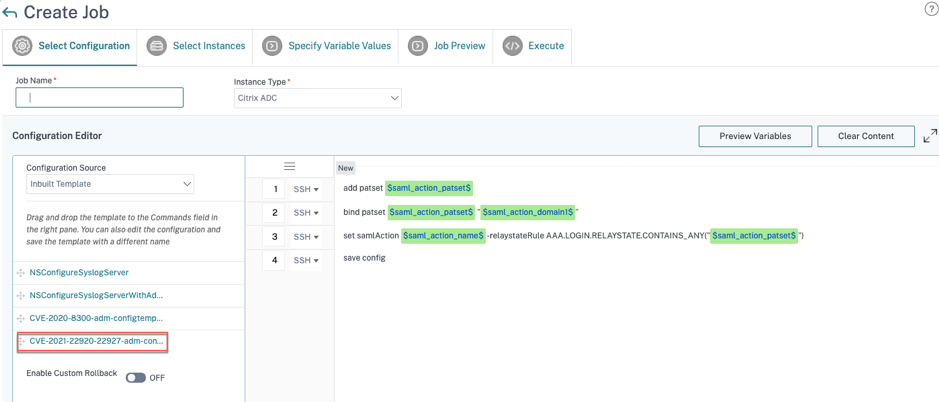Image resolution: width=939 pixels, height=402 pixels.
Task: Grab the drag handle for CVE-2020-8300 template
Action: point(21,318)
